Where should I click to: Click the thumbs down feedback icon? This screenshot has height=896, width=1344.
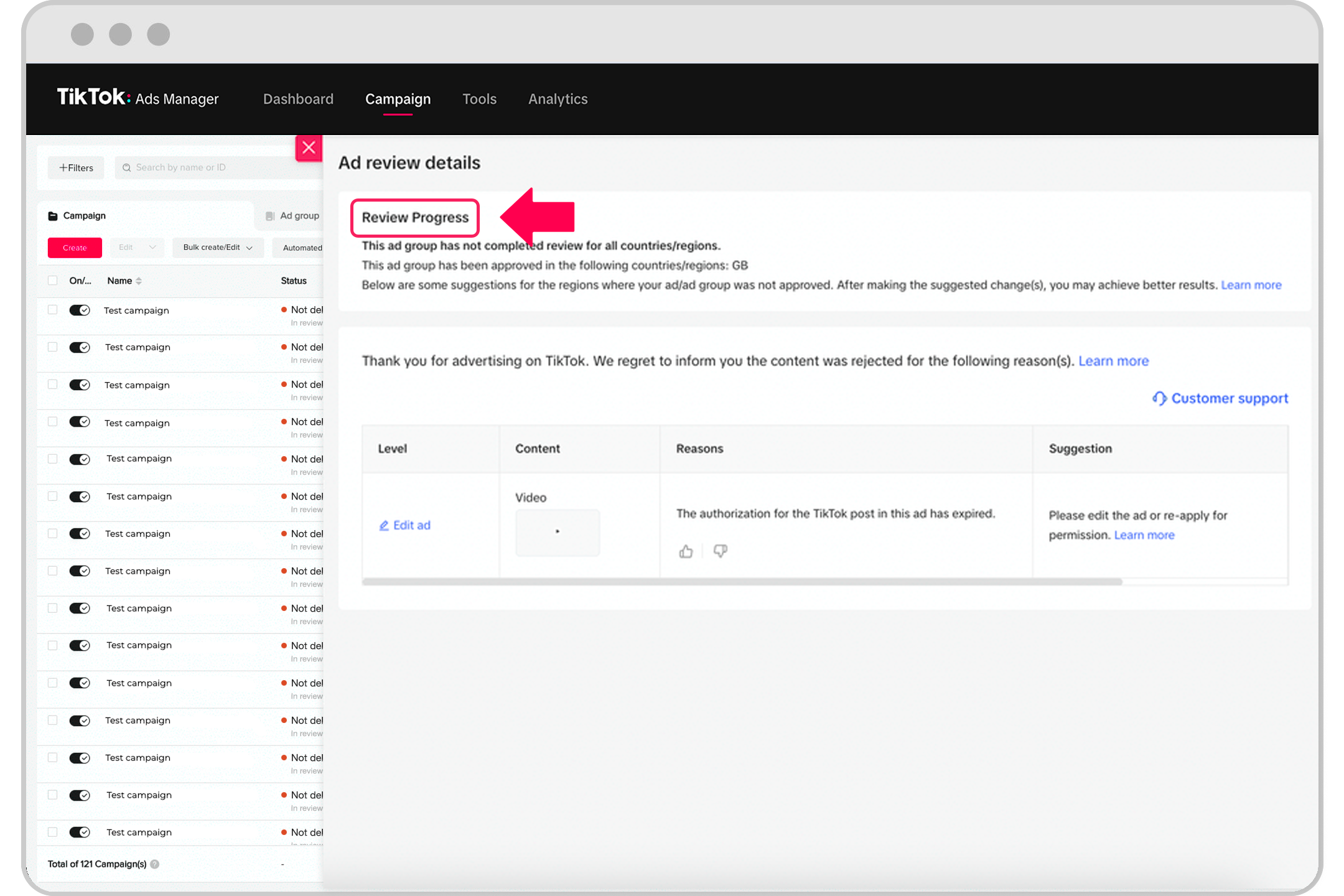pyautogui.click(x=720, y=551)
